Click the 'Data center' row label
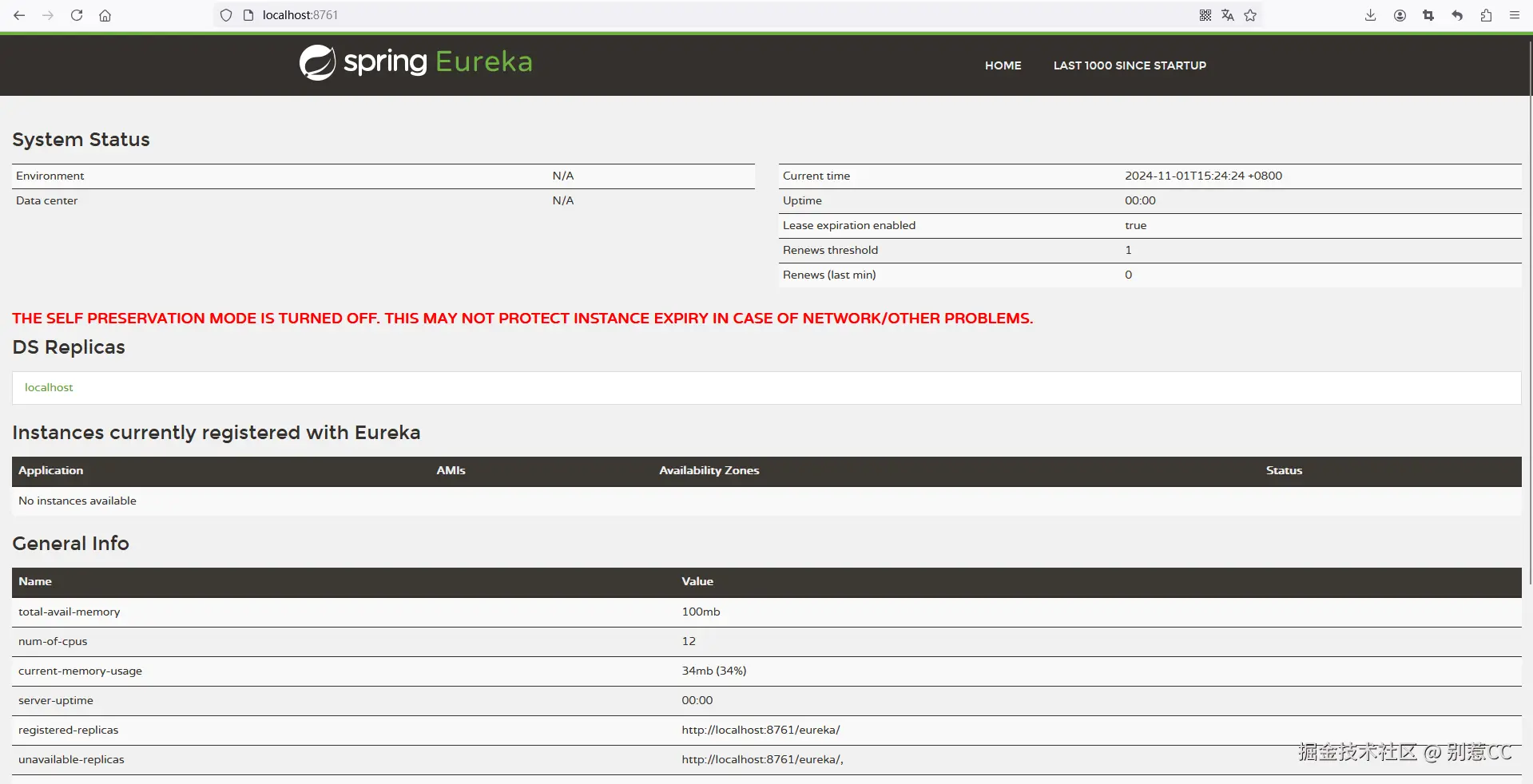Screen dimensions: 1533x784 pos(46,200)
